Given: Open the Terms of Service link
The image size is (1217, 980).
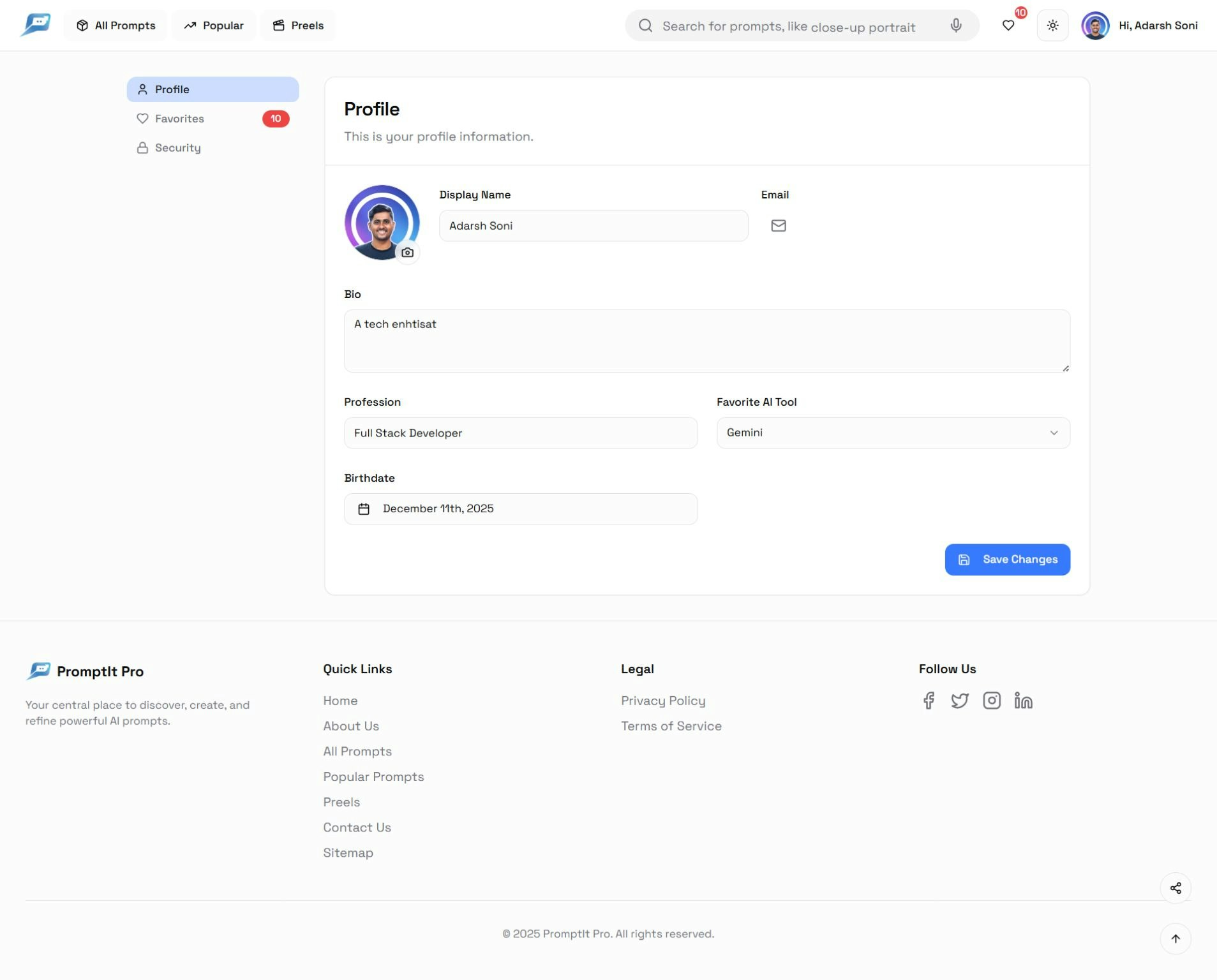Looking at the screenshot, I should coord(671,726).
